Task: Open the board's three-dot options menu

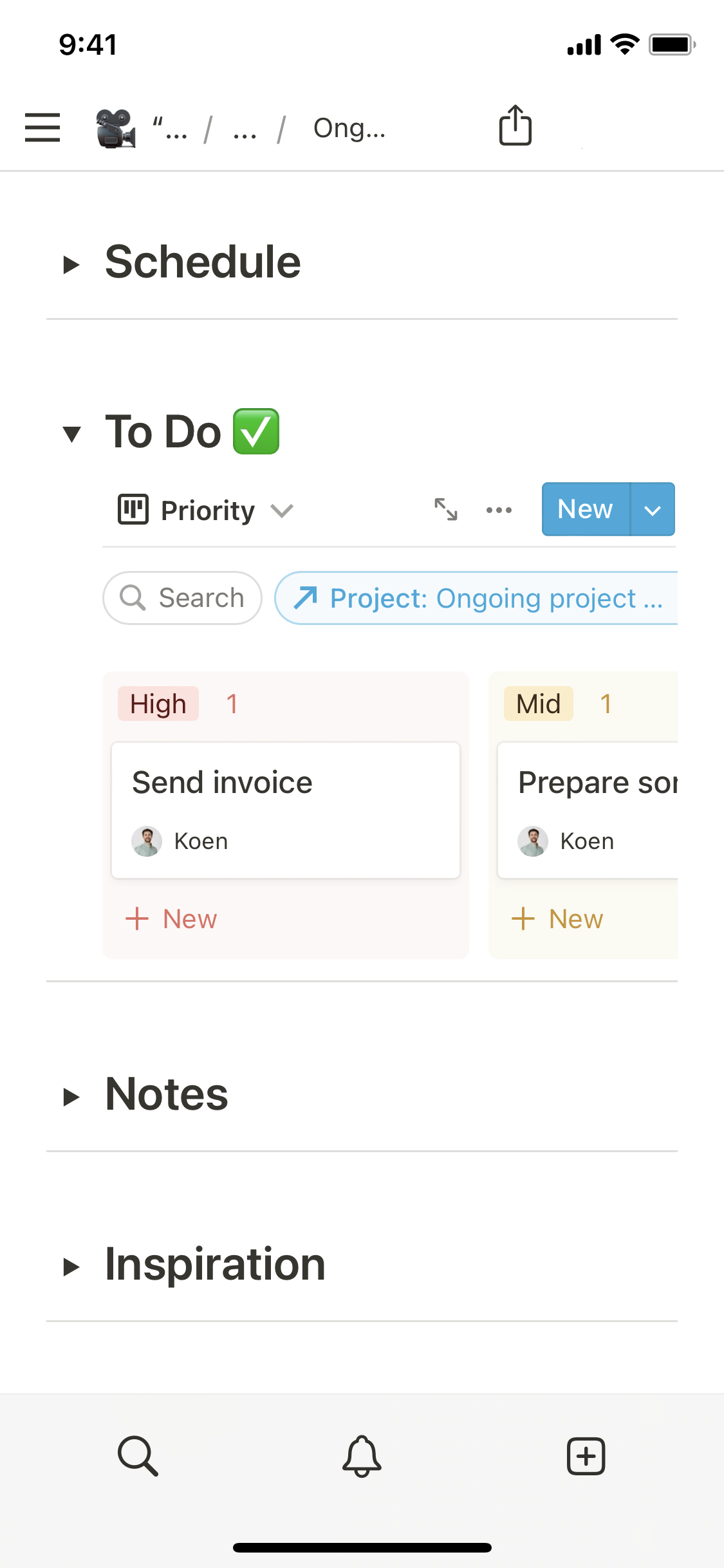Action: point(499,510)
